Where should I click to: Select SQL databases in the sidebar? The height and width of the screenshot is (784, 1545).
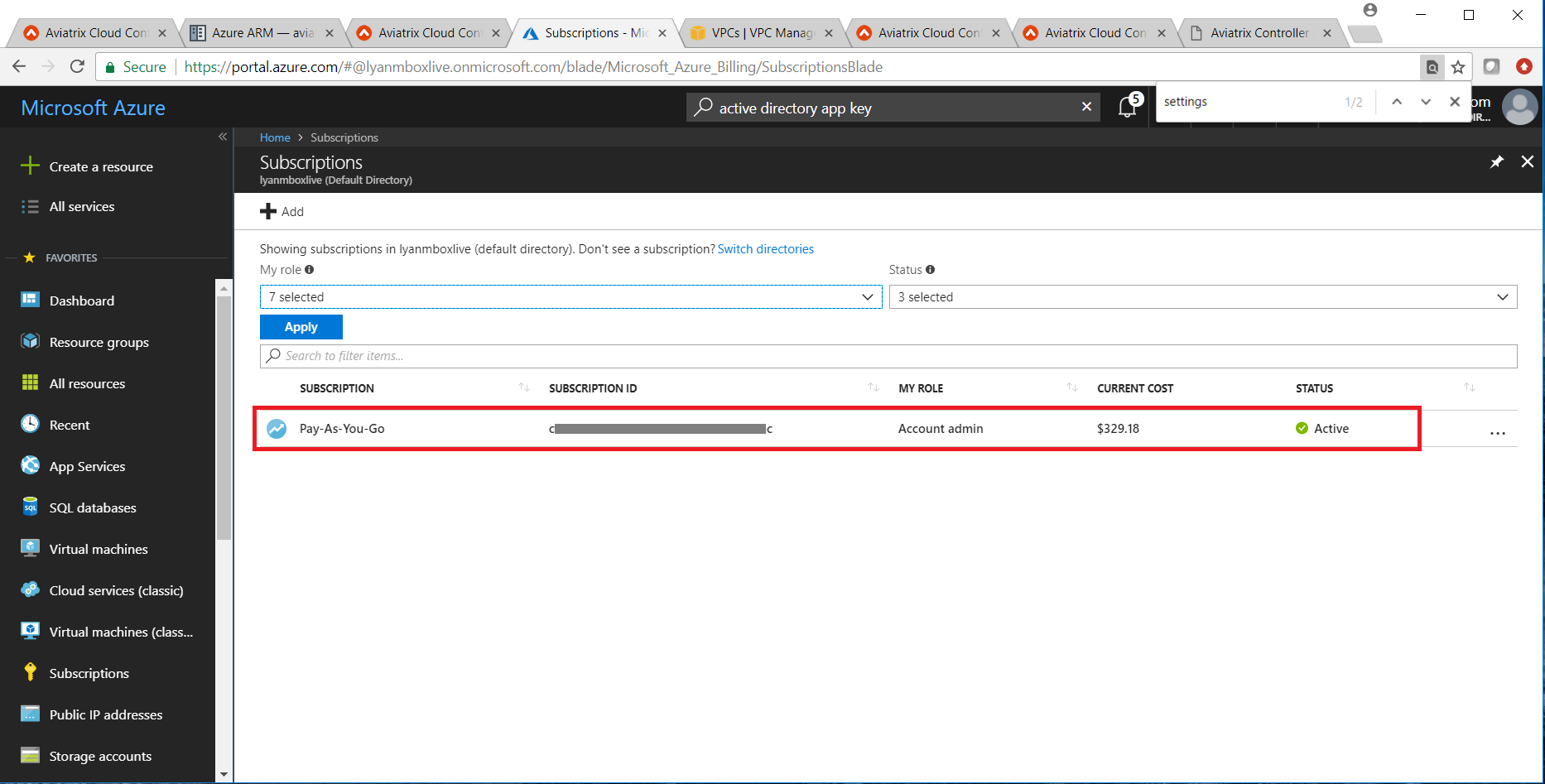click(92, 507)
